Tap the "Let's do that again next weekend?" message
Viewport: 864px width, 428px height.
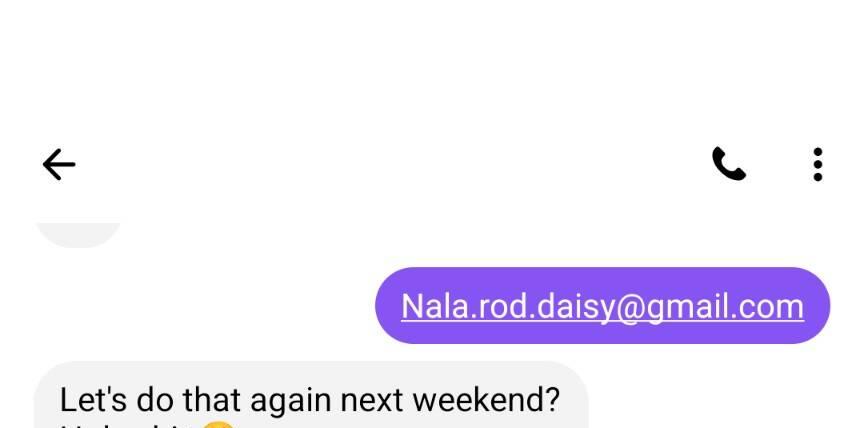(x=309, y=400)
